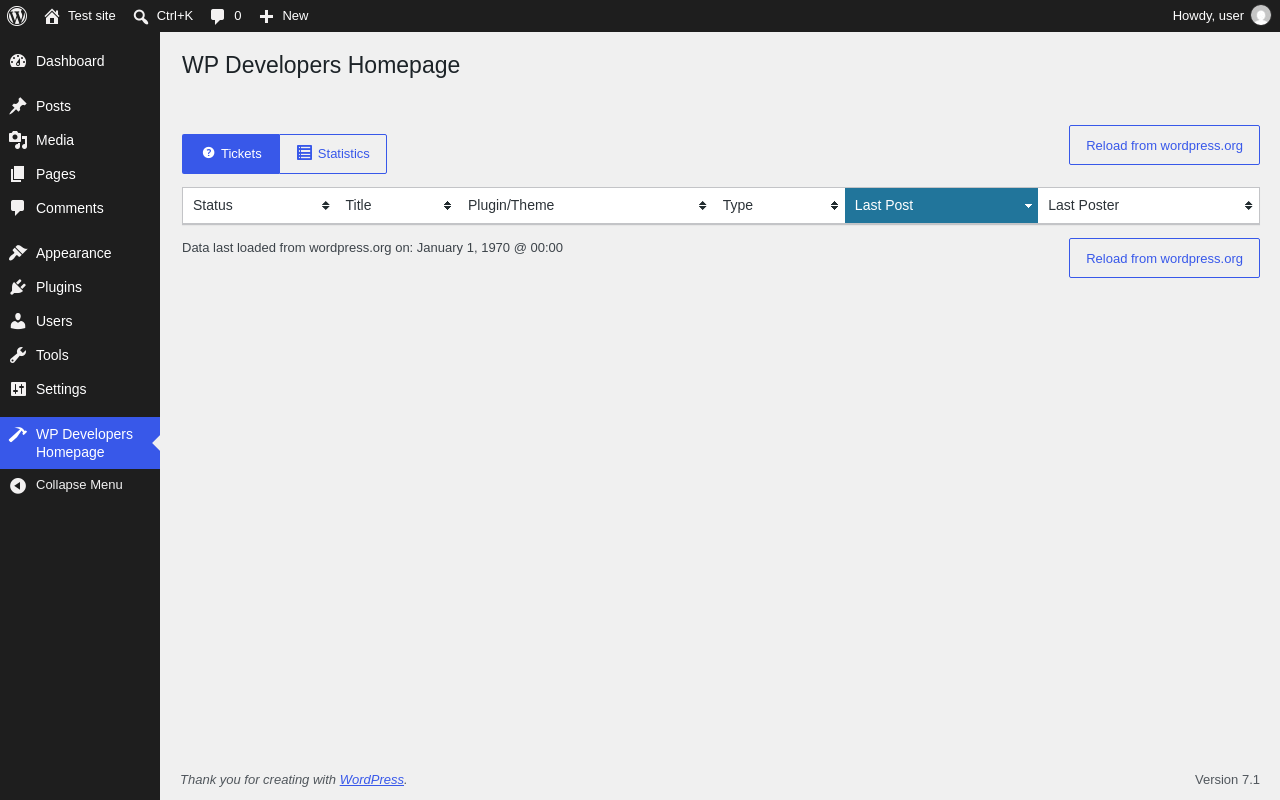Click the WP Developers Homepage hammer icon

pos(18,434)
